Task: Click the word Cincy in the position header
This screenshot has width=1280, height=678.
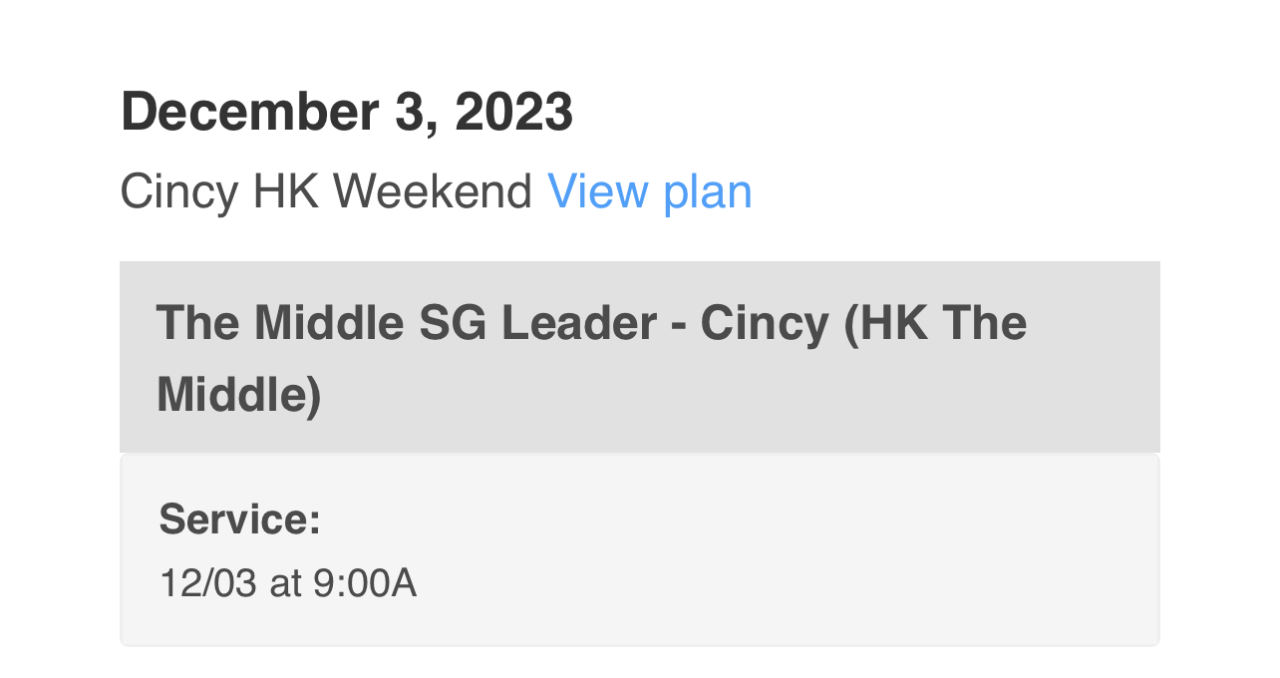Action: [764, 323]
